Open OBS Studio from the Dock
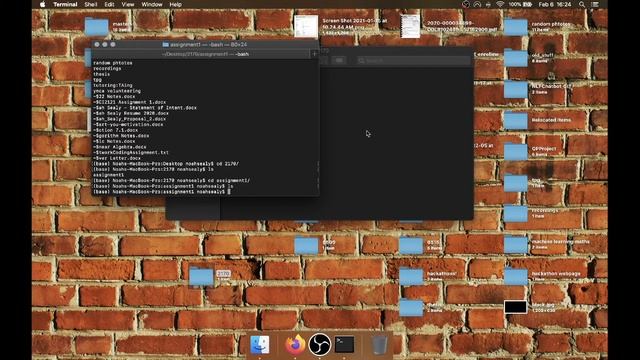The width and height of the screenshot is (640, 360). click(320, 344)
